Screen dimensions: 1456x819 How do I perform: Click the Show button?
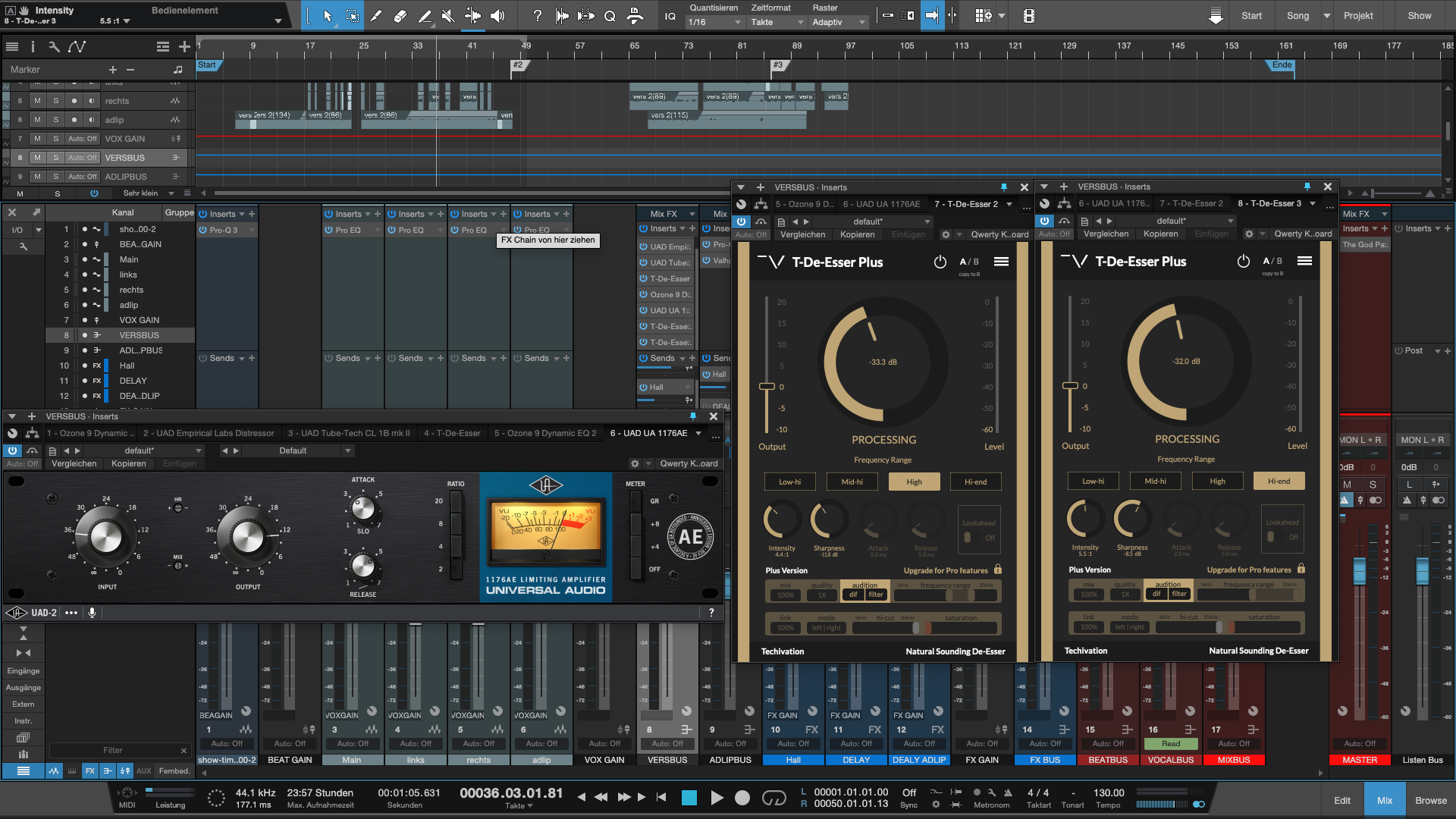pos(1420,16)
